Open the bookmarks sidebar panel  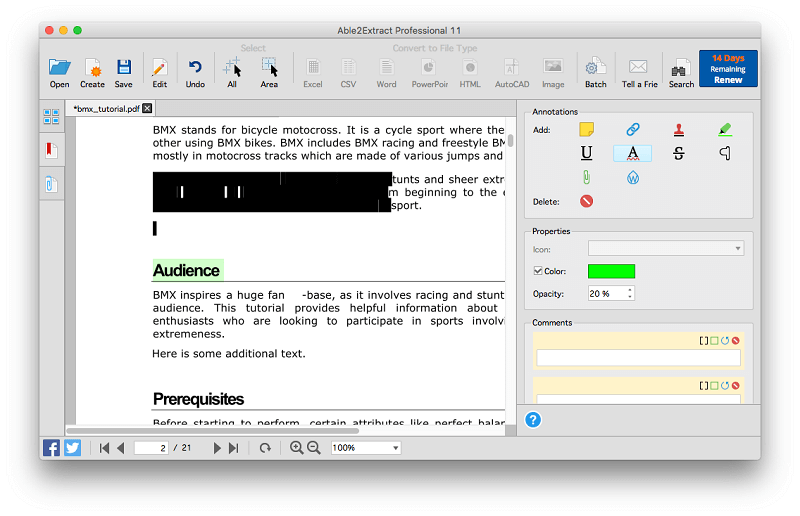coord(52,150)
